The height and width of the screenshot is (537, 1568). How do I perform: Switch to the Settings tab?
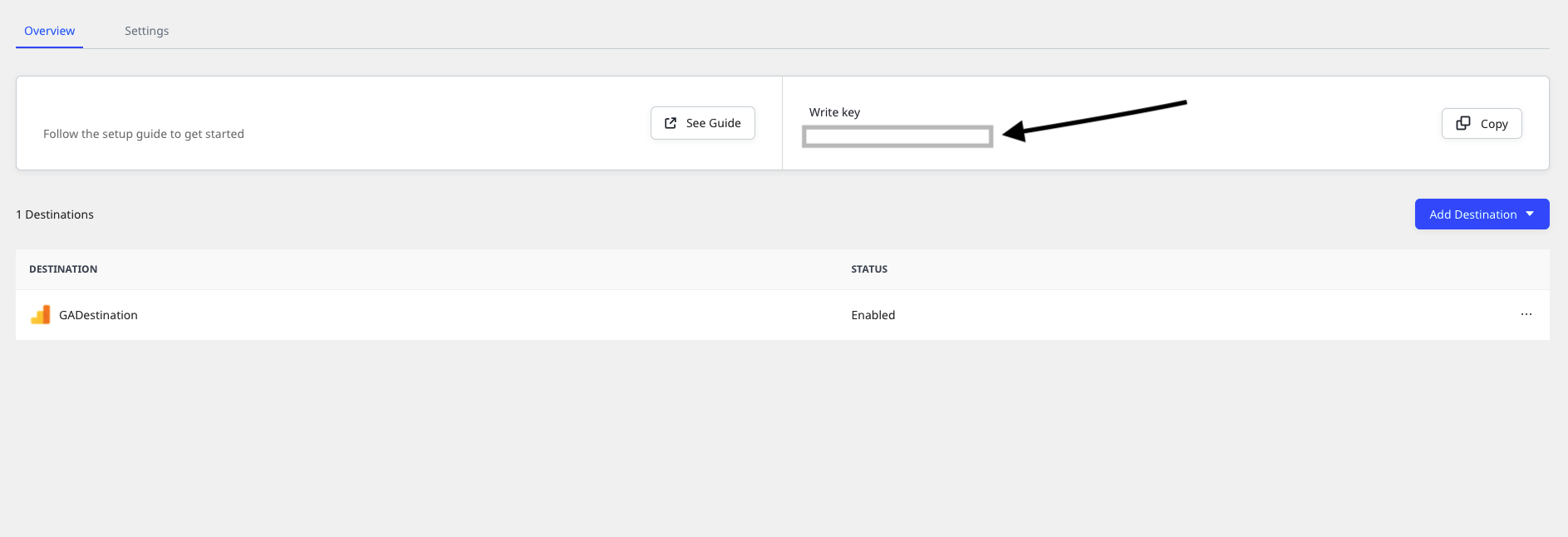[x=146, y=31]
